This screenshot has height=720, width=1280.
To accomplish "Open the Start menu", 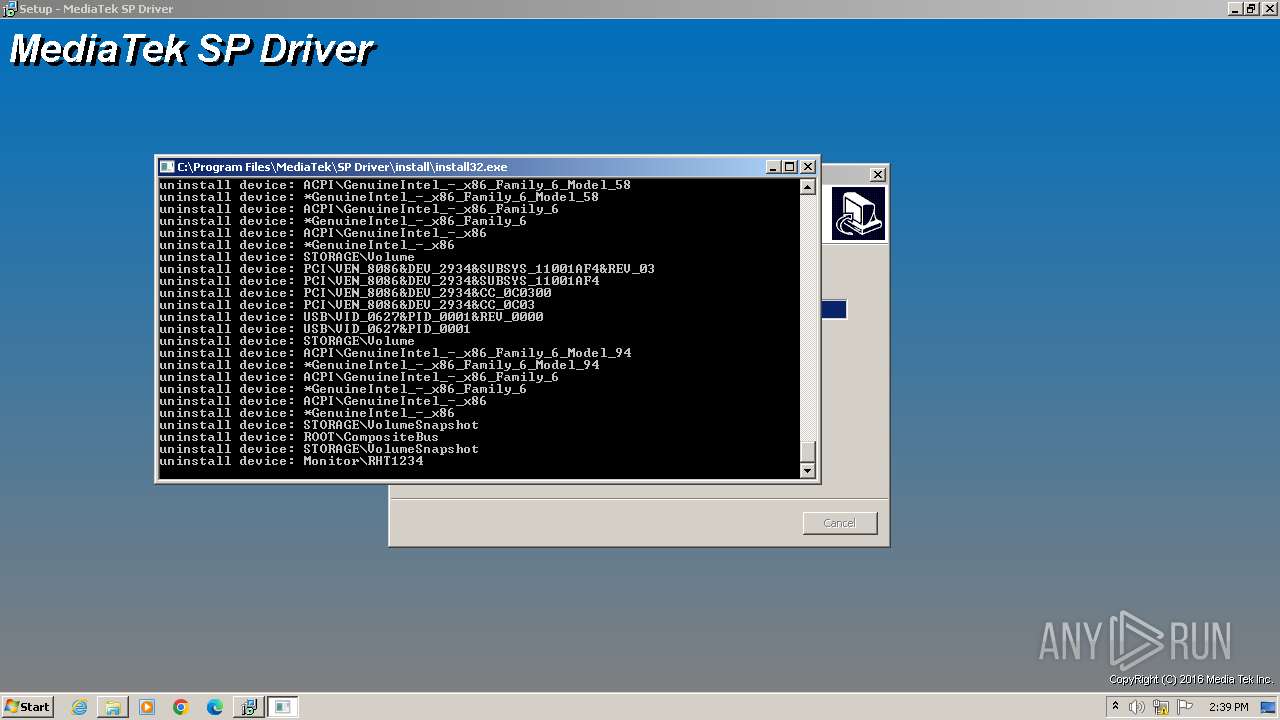I will (27, 706).
